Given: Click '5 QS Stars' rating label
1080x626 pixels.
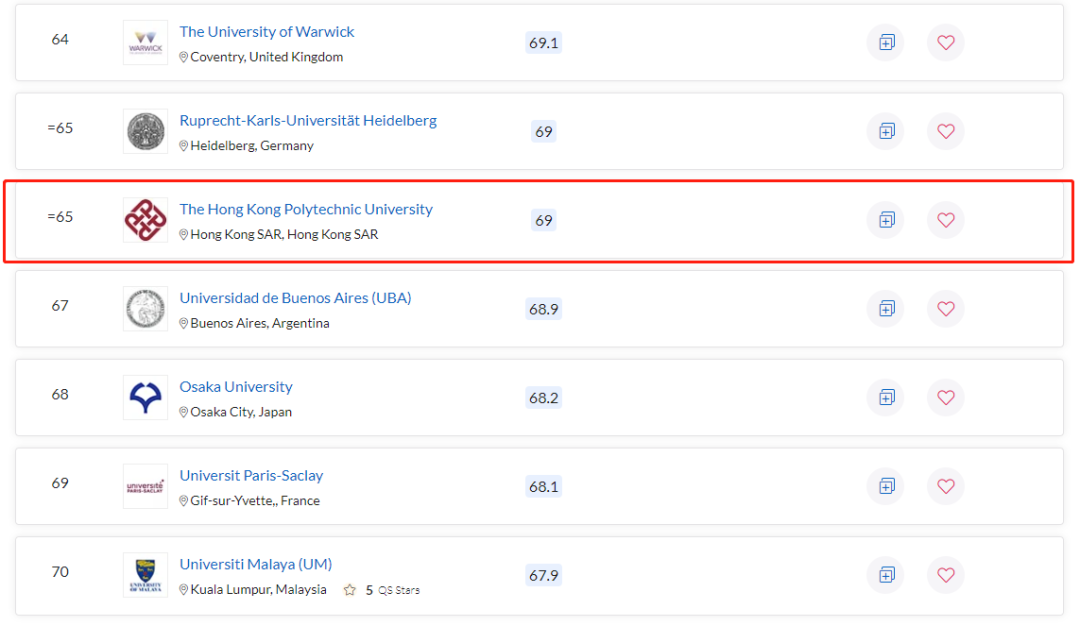Looking at the screenshot, I should pos(392,590).
